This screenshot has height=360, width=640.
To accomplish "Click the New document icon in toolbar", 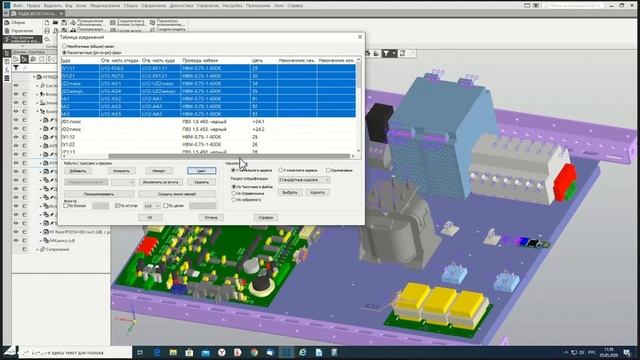I will pos(47,23).
